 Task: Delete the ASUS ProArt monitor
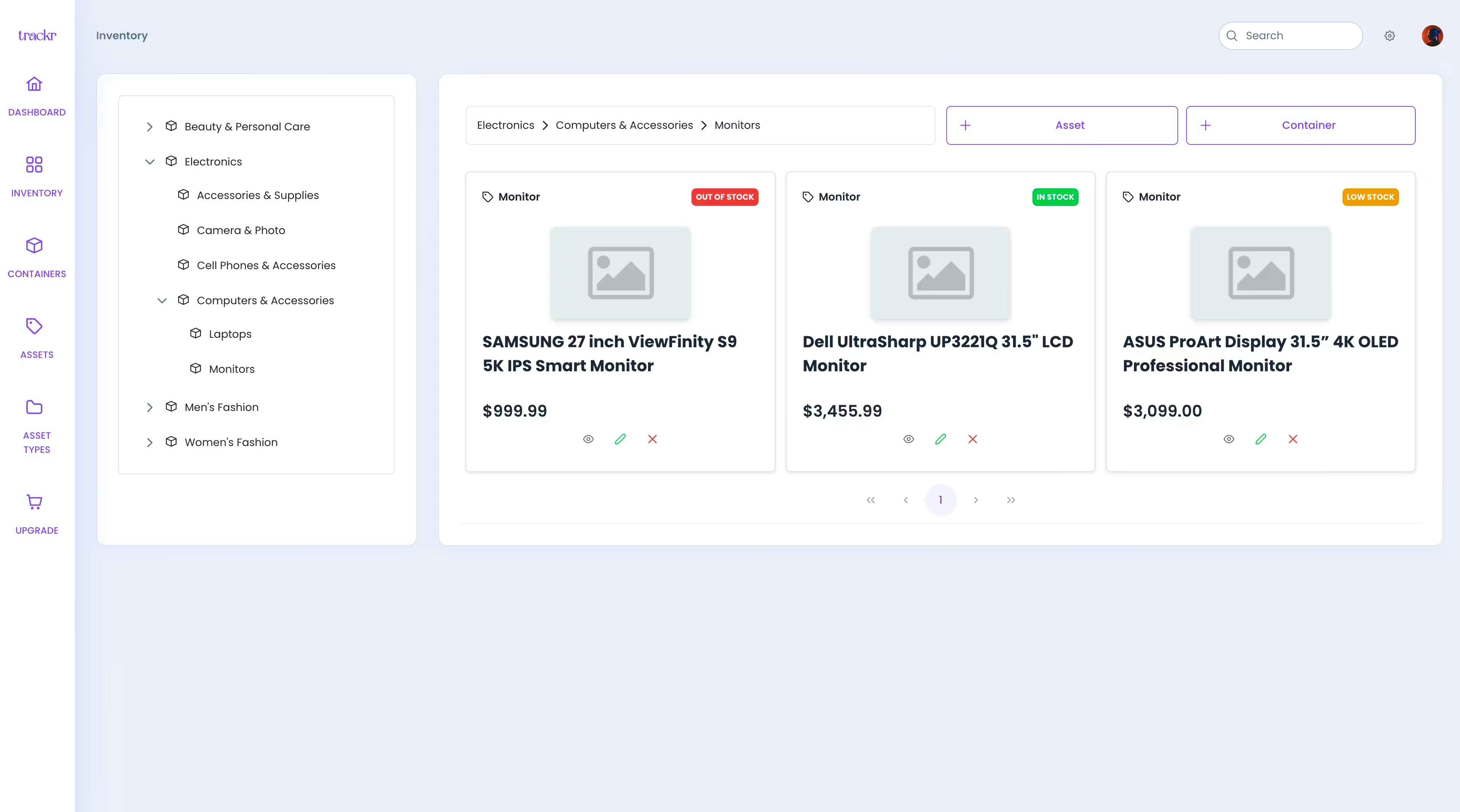[1293, 439]
